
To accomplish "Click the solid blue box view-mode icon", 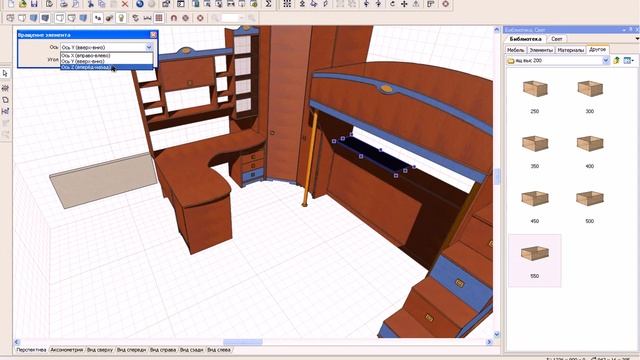I will [33, 18].
